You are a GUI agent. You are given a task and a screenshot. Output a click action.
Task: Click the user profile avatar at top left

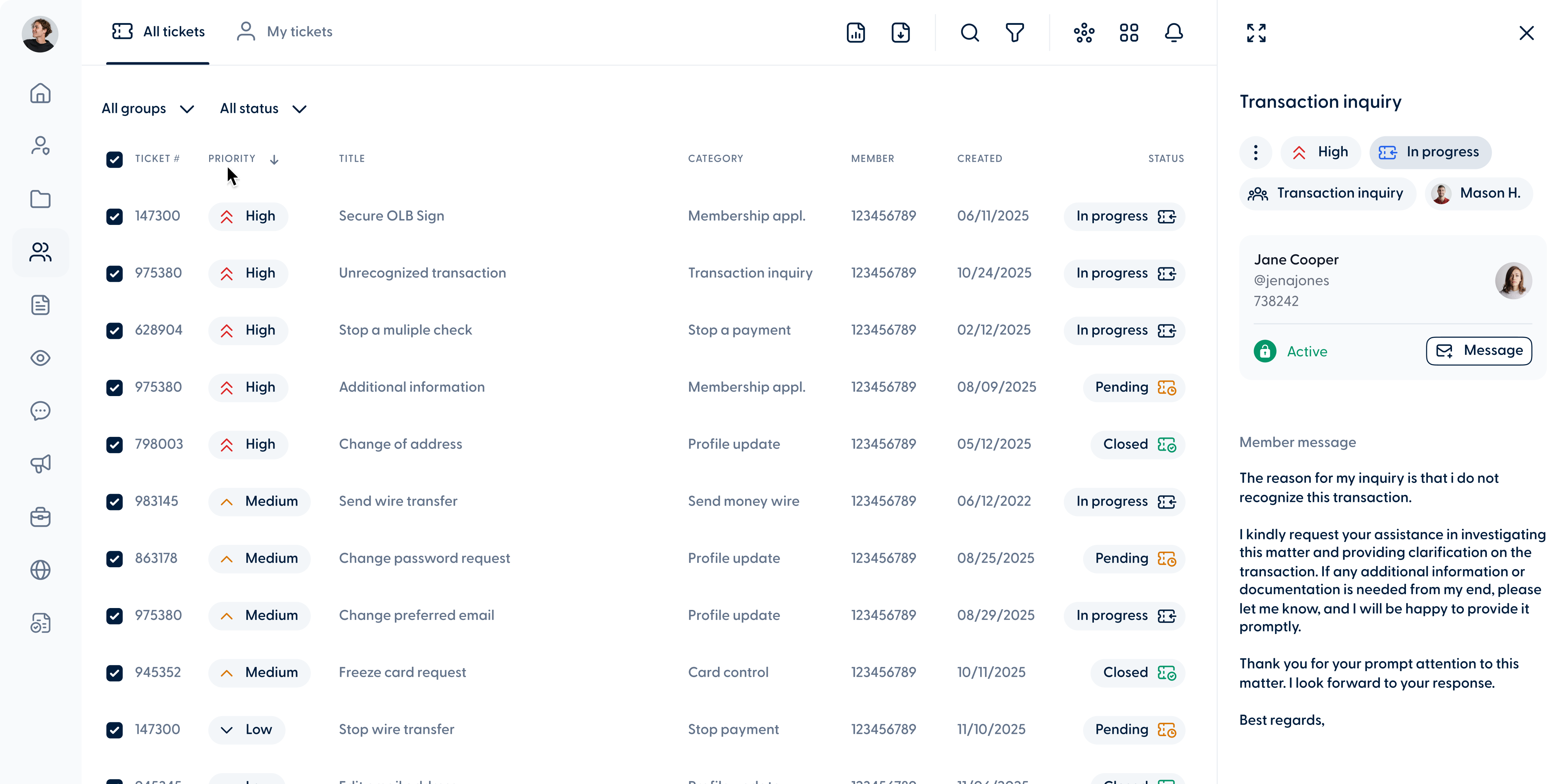[x=40, y=34]
